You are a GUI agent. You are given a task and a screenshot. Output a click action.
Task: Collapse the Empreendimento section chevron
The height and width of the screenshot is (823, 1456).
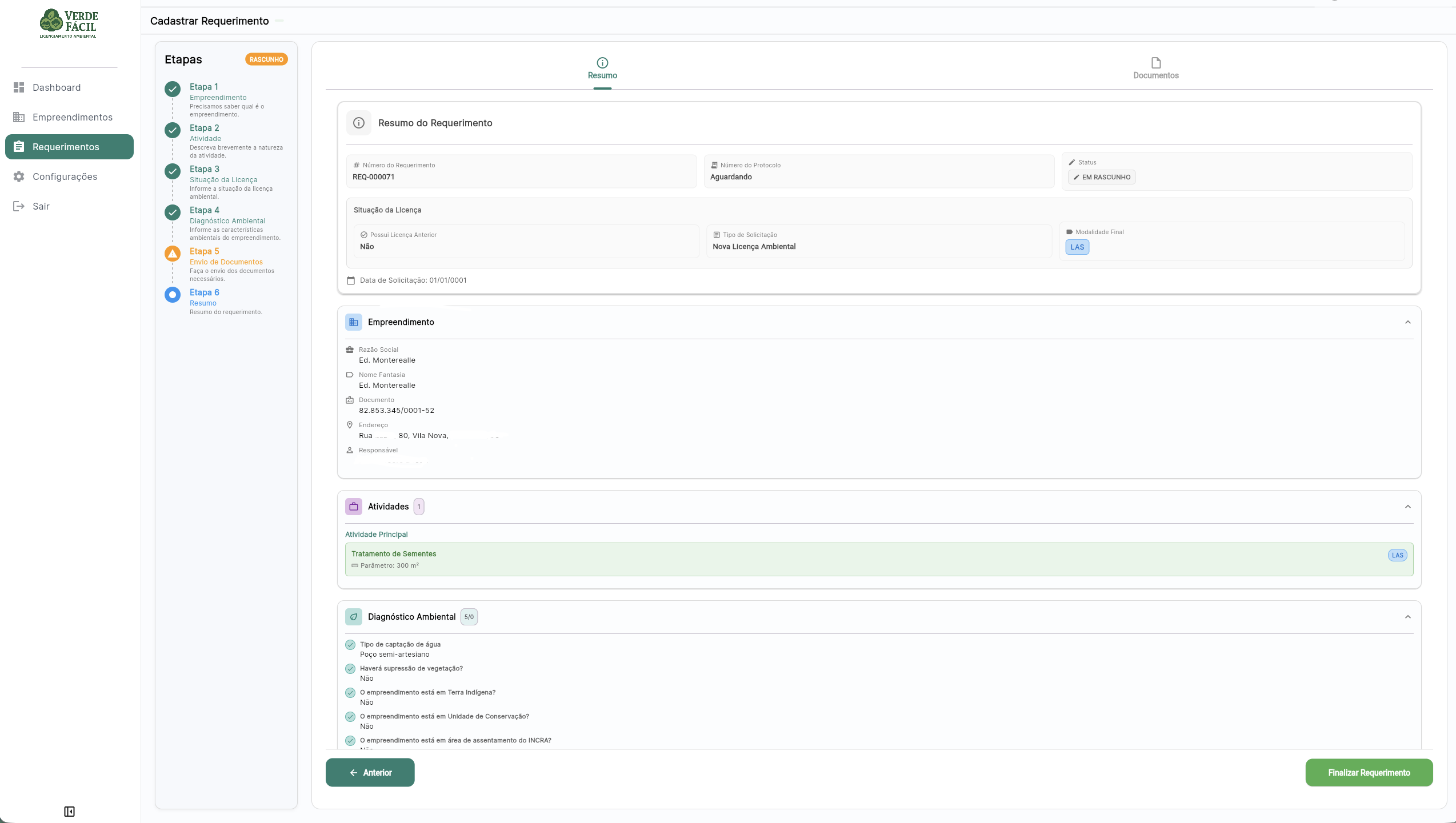tap(1408, 322)
